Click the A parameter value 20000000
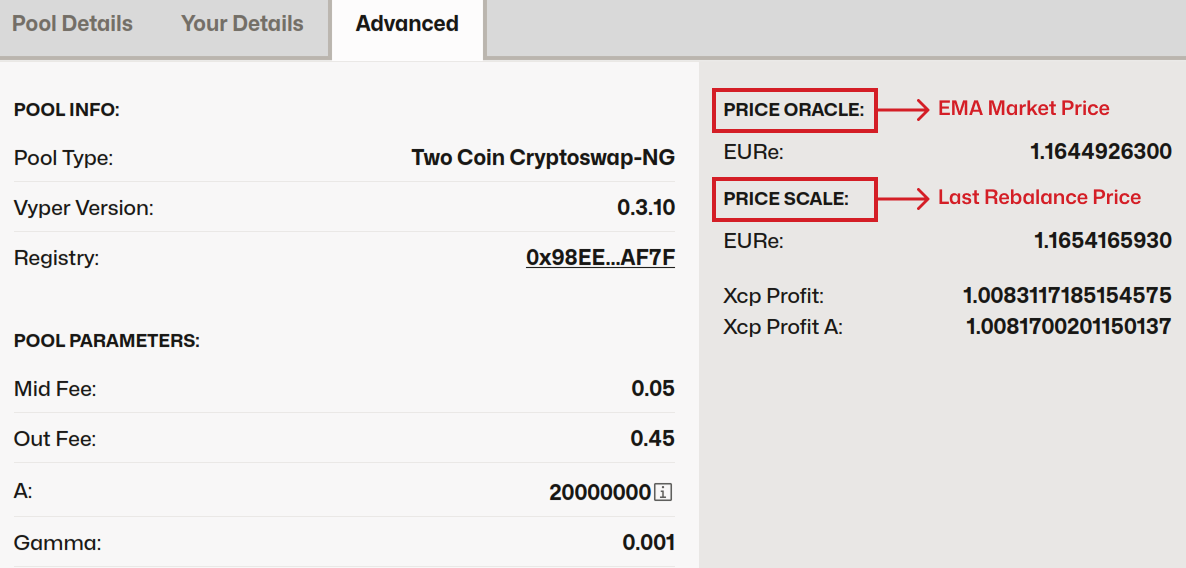 600,493
